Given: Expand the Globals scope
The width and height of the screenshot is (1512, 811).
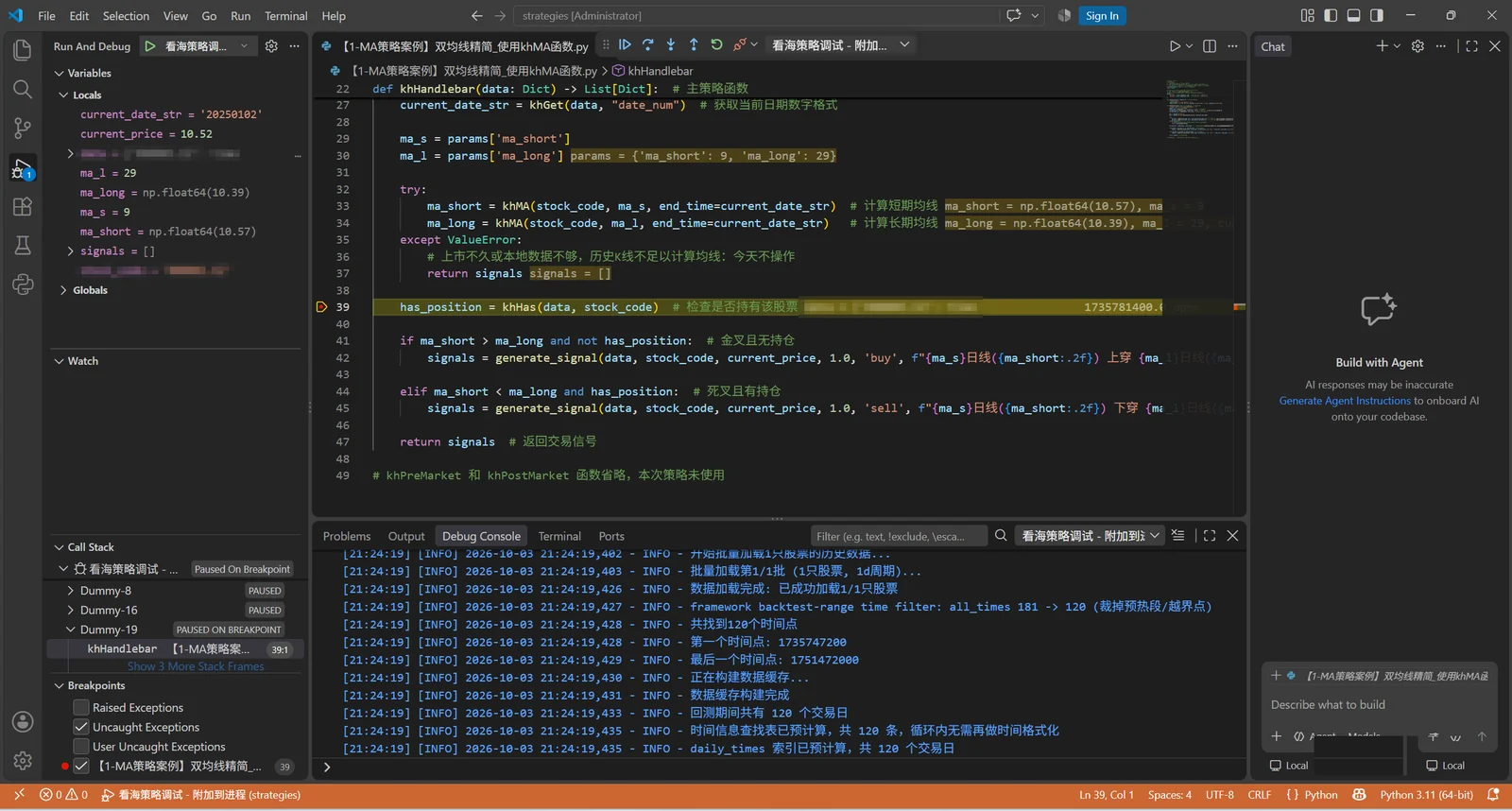Looking at the screenshot, I should pyautogui.click(x=64, y=290).
